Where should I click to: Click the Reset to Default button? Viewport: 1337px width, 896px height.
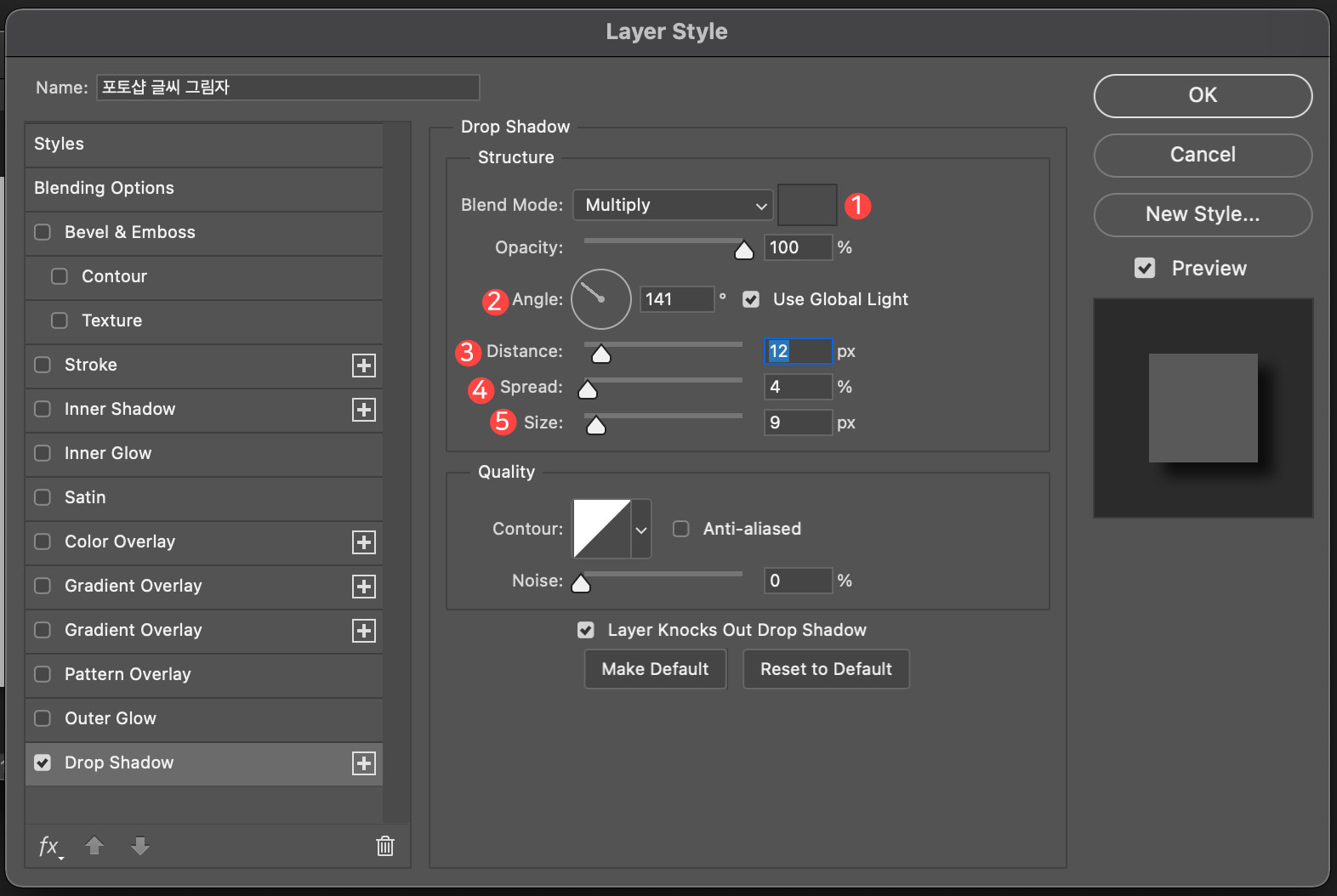pos(826,669)
